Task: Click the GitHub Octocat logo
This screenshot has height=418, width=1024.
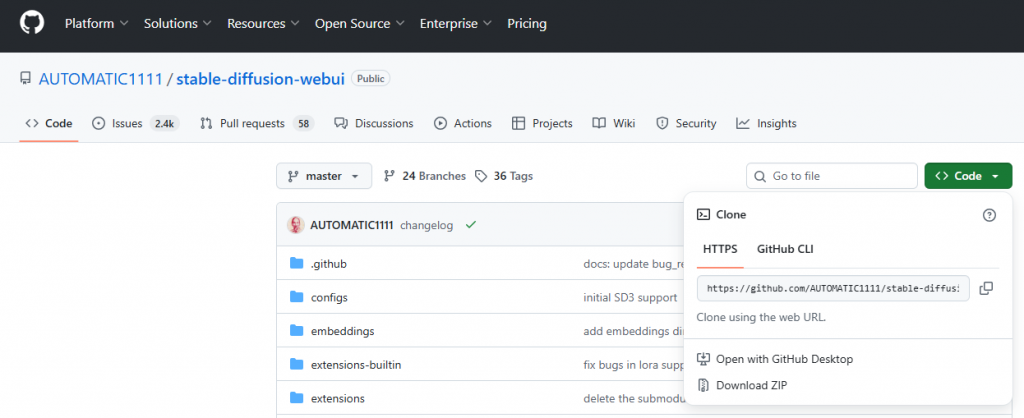Action: pos(31,23)
